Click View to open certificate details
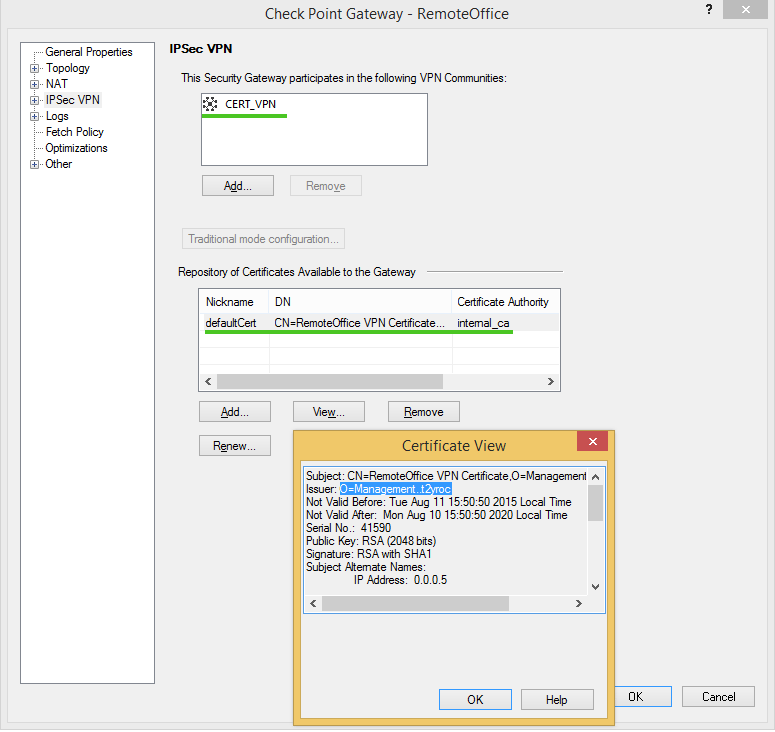Viewport: 775px width, 732px height. [x=329, y=412]
